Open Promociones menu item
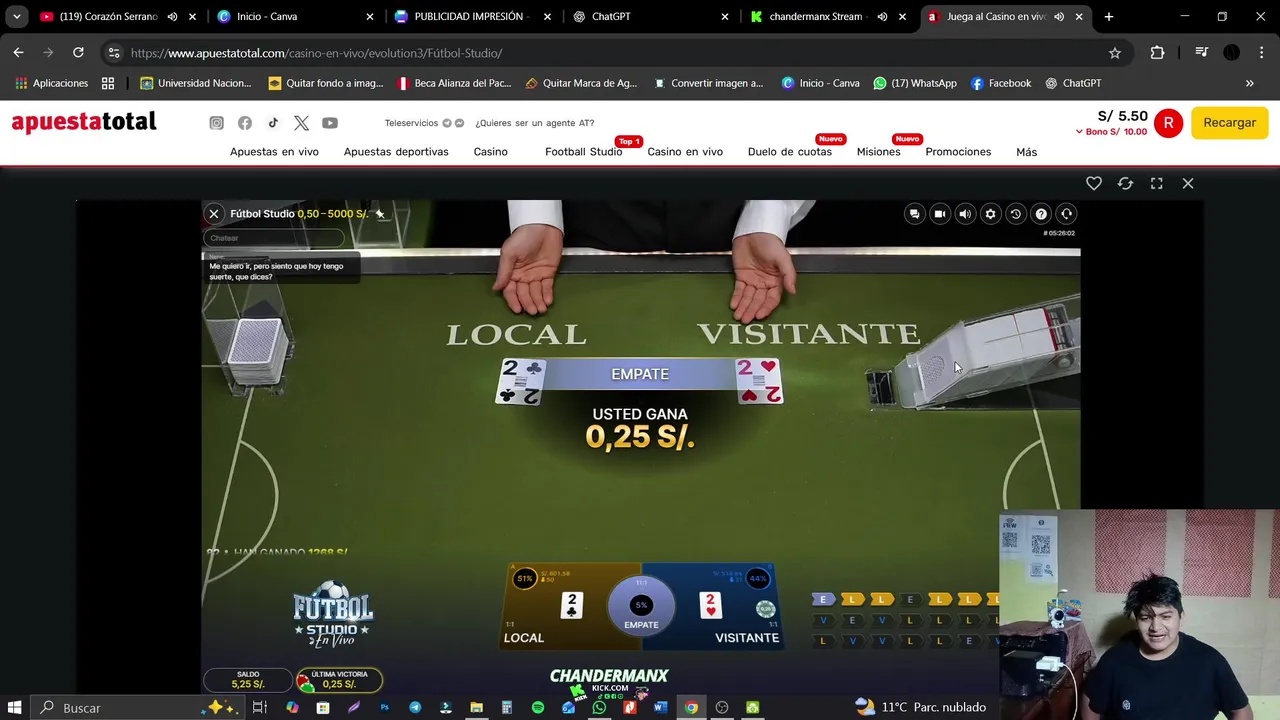The image size is (1280, 720). [958, 152]
